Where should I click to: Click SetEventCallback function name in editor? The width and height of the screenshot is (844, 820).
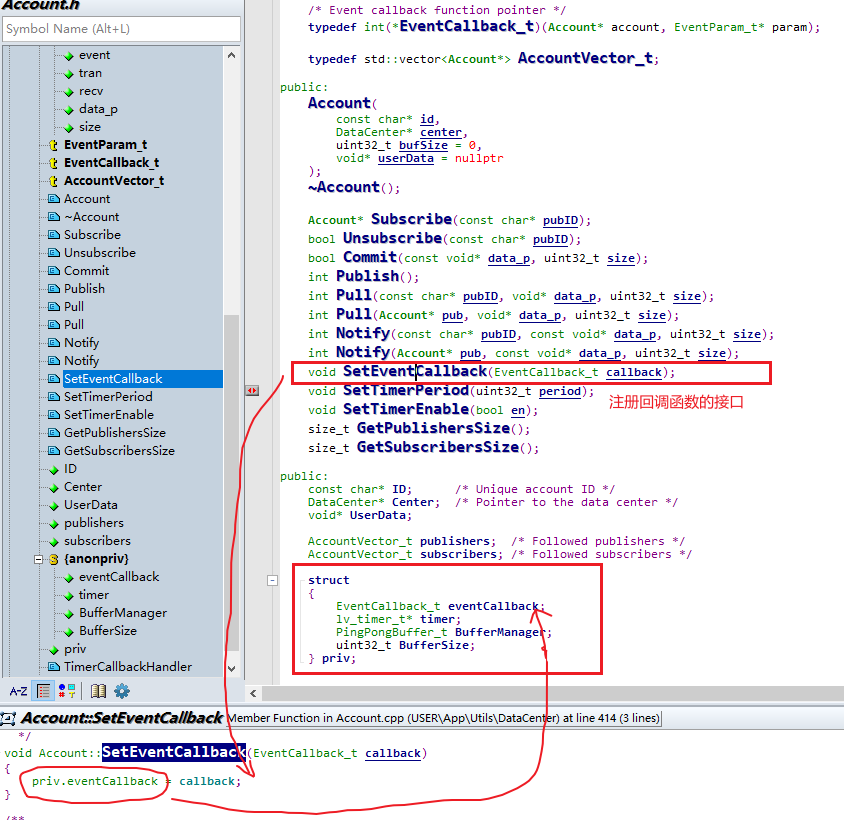(x=415, y=372)
